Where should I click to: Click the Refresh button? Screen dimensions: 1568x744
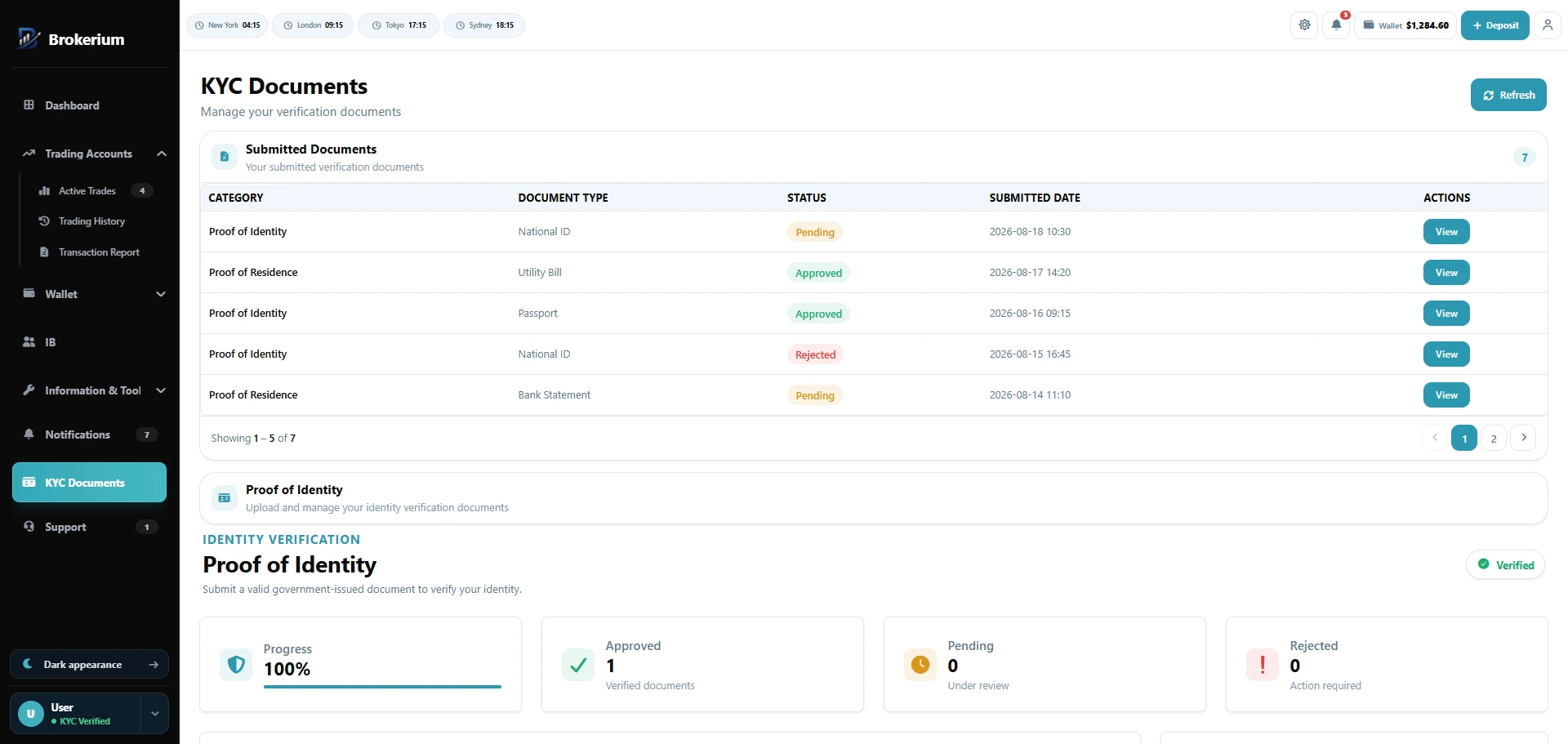(1509, 95)
